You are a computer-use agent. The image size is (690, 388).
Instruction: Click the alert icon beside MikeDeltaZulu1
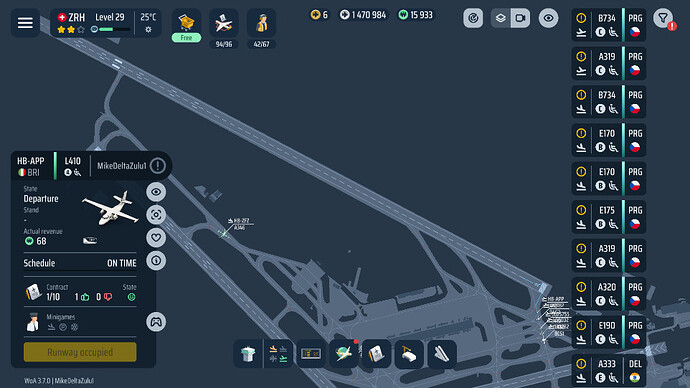(158, 166)
